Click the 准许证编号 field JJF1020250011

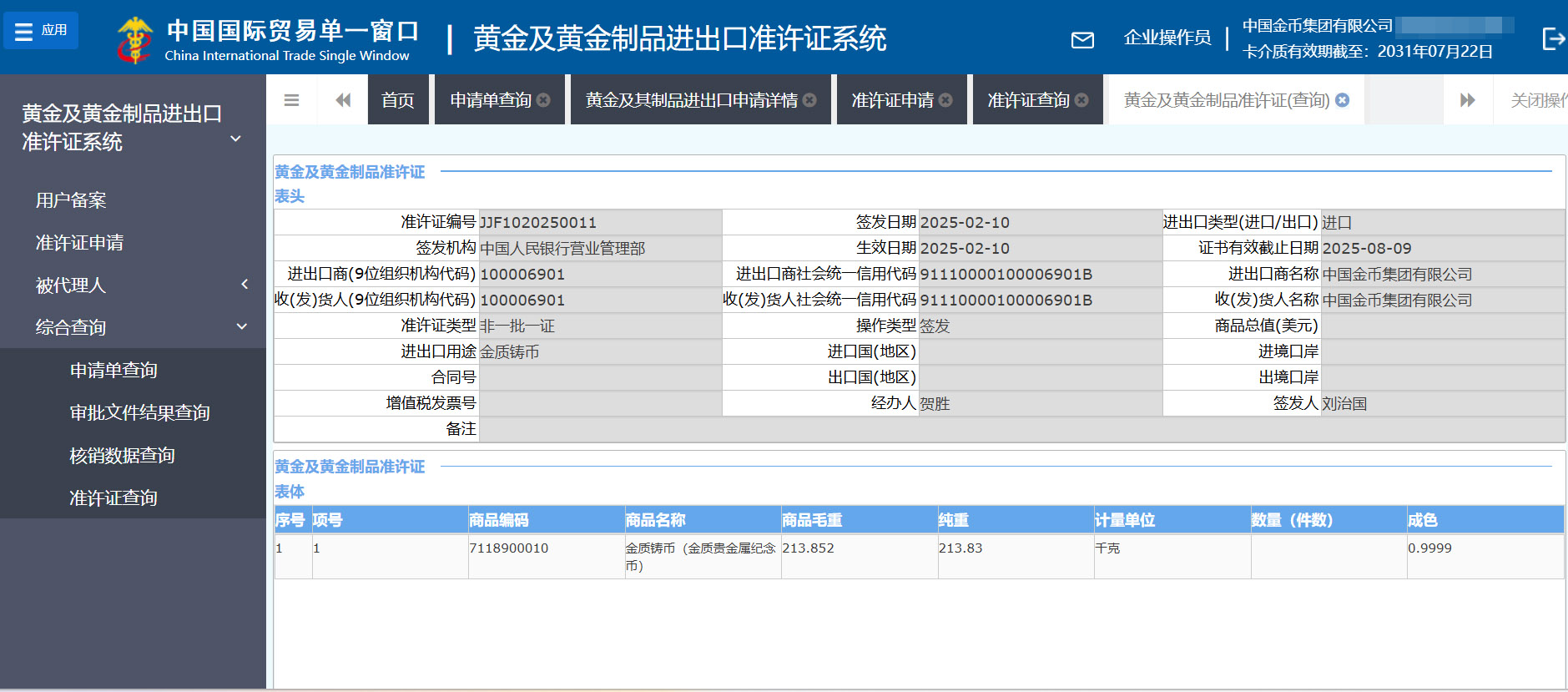(600, 223)
